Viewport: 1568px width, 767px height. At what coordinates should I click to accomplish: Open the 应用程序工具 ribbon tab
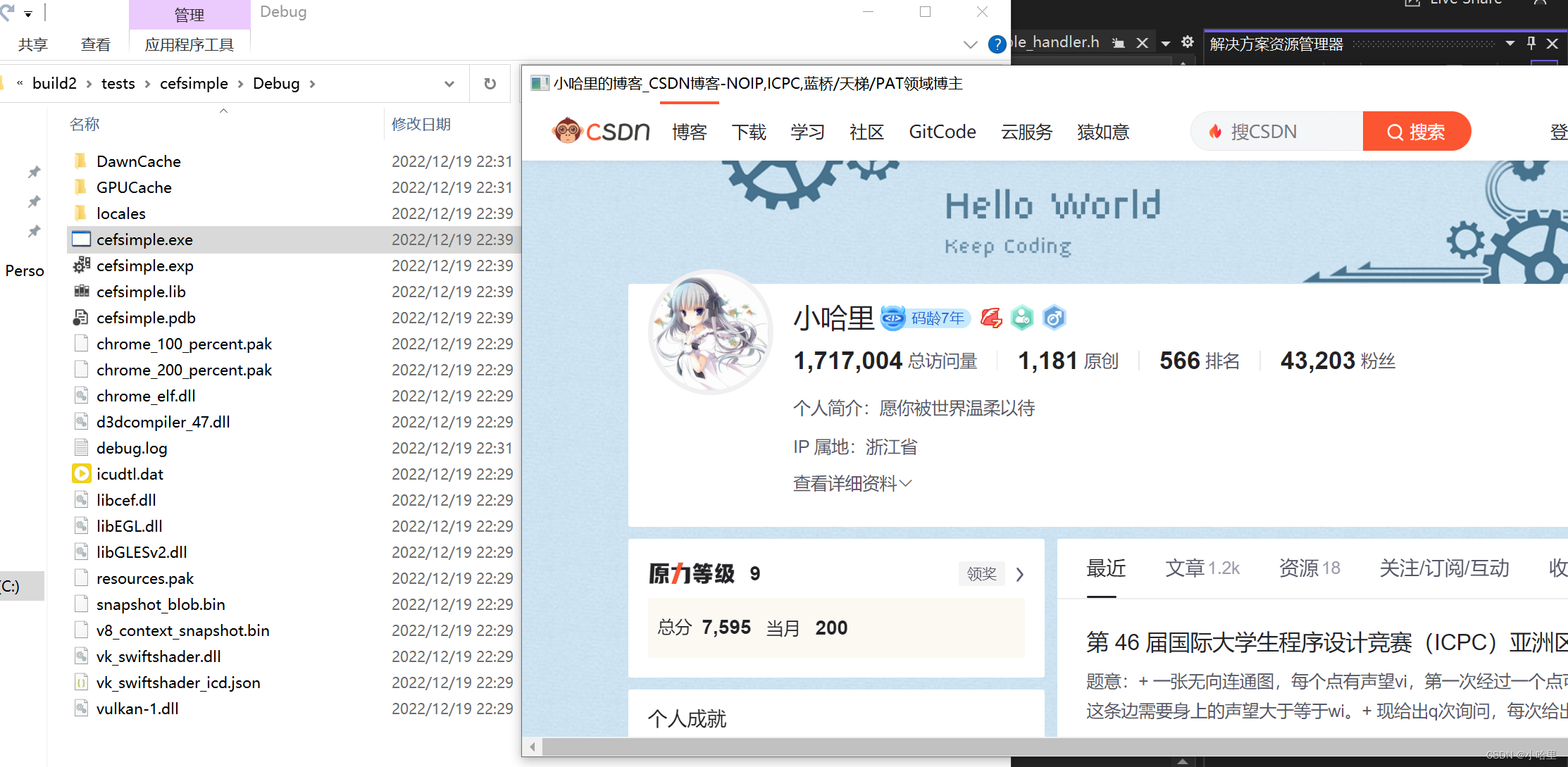click(x=189, y=45)
